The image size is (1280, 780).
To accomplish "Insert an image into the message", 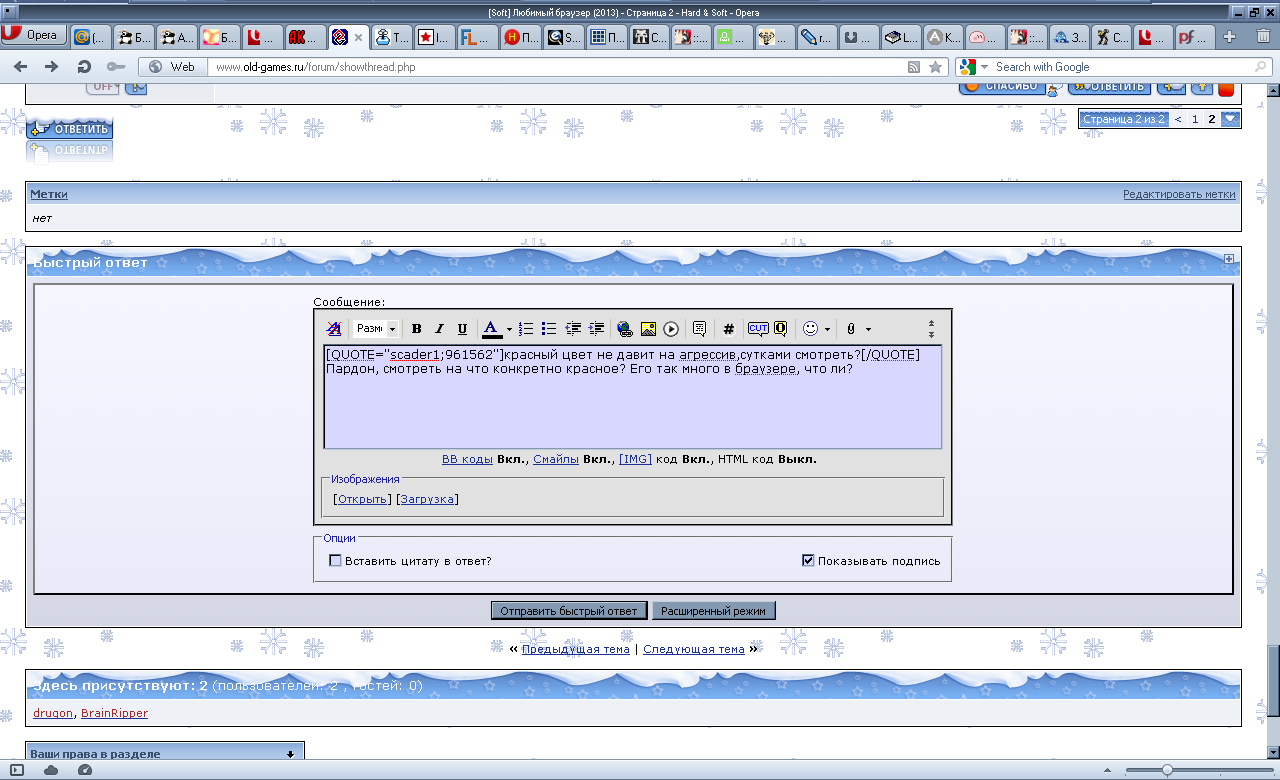I will point(648,329).
